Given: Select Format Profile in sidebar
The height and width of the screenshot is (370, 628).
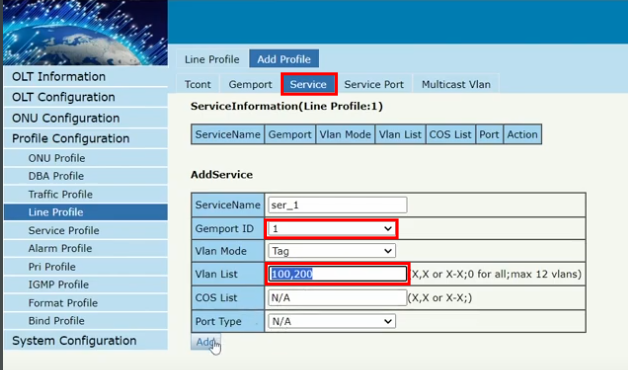Looking at the screenshot, I should click(85, 303).
